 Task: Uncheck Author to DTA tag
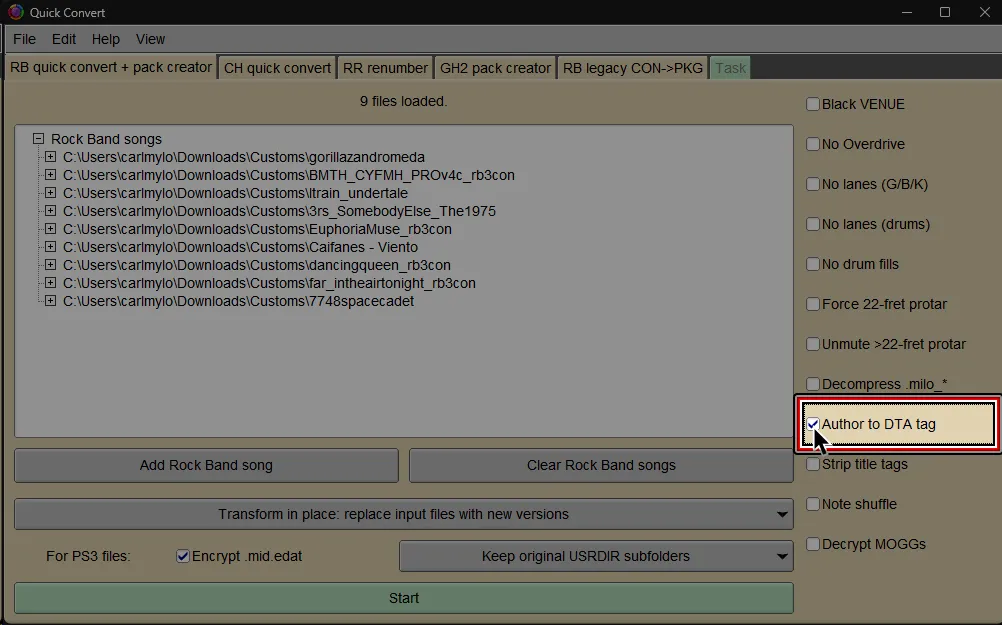tap(814, 424)
